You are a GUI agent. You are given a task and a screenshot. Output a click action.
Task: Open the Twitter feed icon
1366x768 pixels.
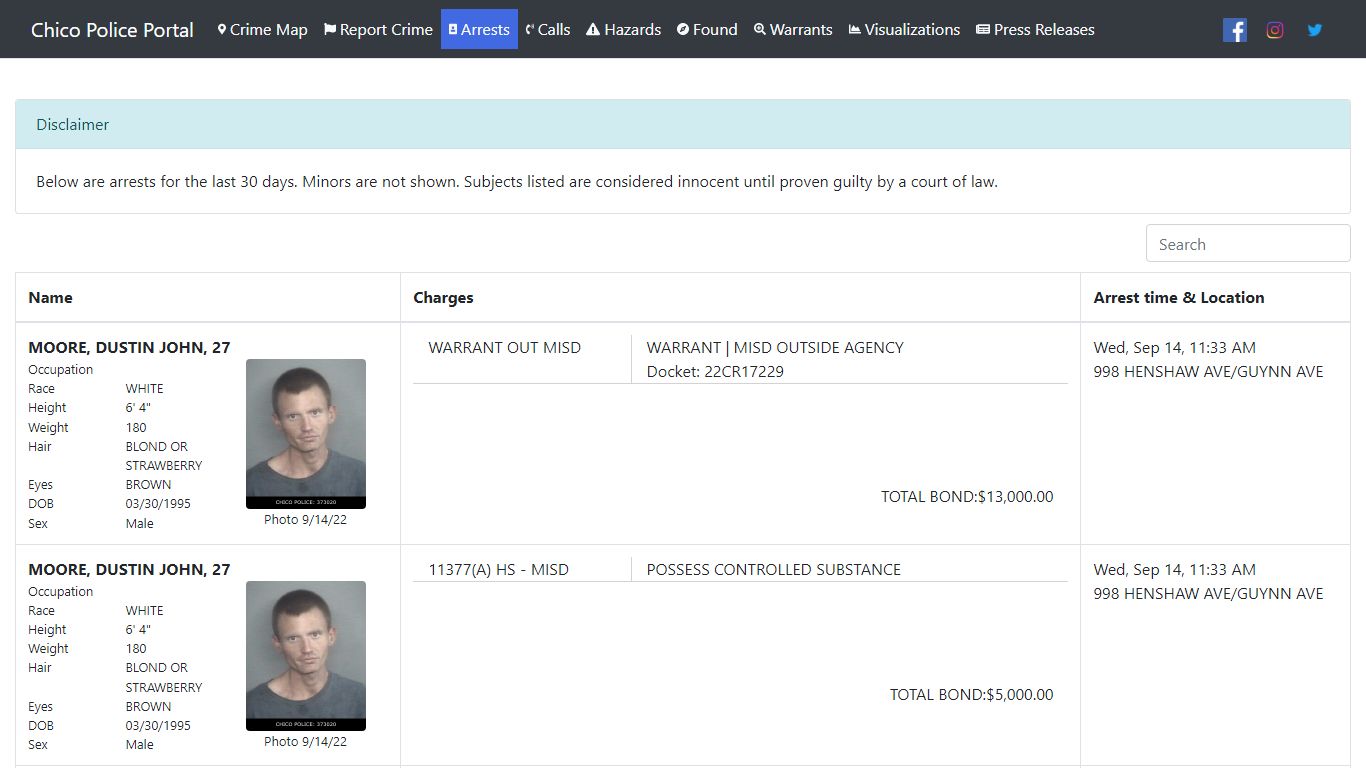(1315, 30)
